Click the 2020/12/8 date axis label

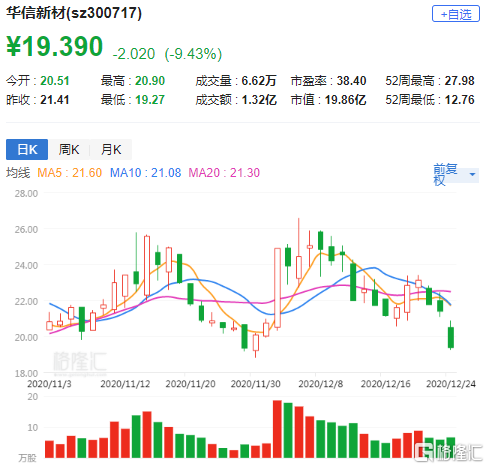tap(320, 384)
